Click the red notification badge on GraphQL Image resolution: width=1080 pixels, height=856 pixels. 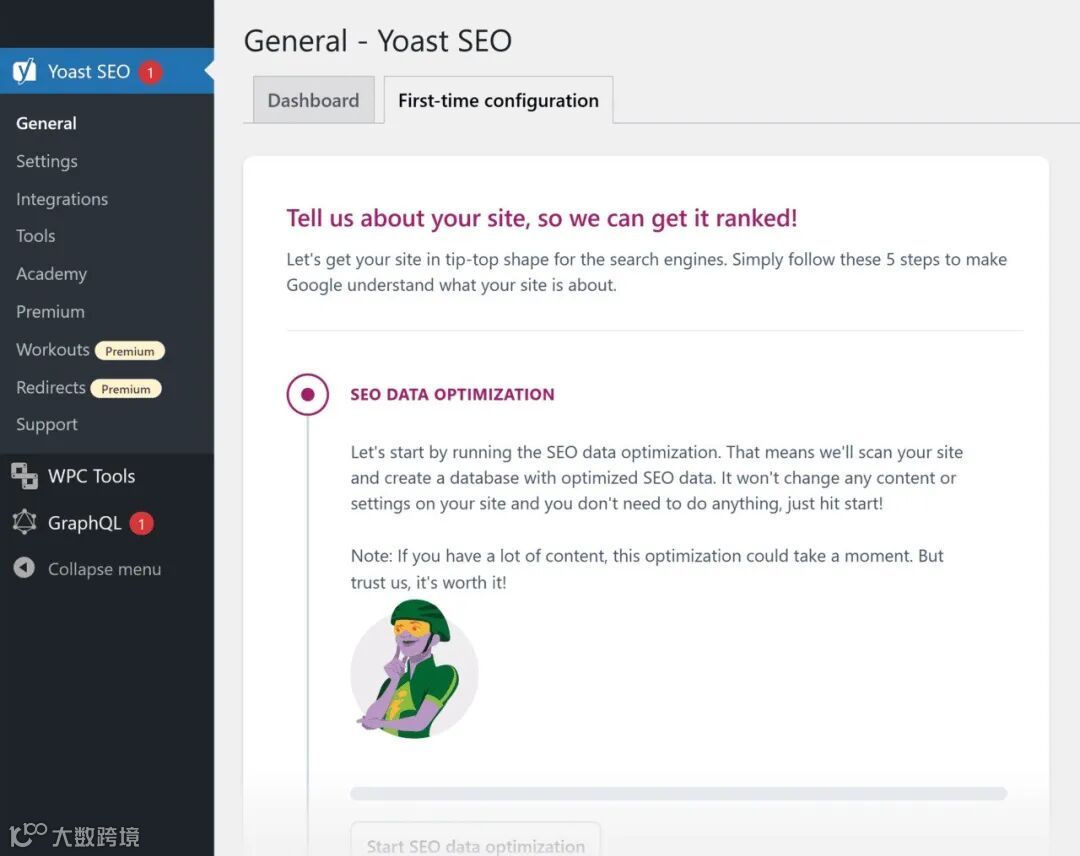[141, 523]
